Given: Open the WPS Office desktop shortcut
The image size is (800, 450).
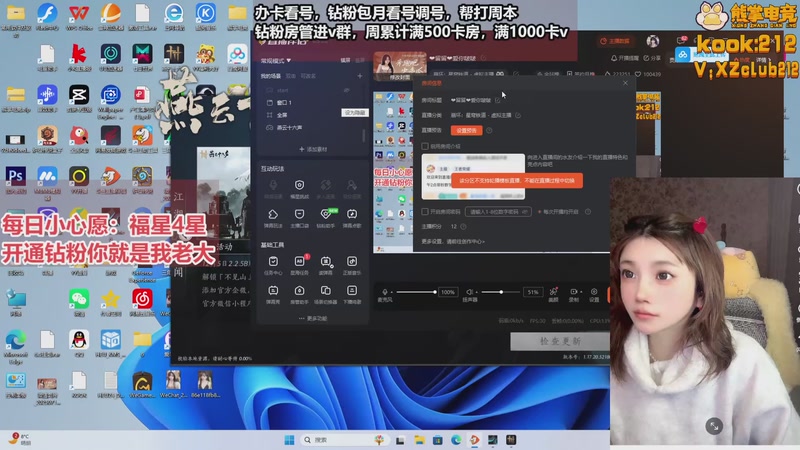Looking at the screenshot, I should click(x=79, y=13).
